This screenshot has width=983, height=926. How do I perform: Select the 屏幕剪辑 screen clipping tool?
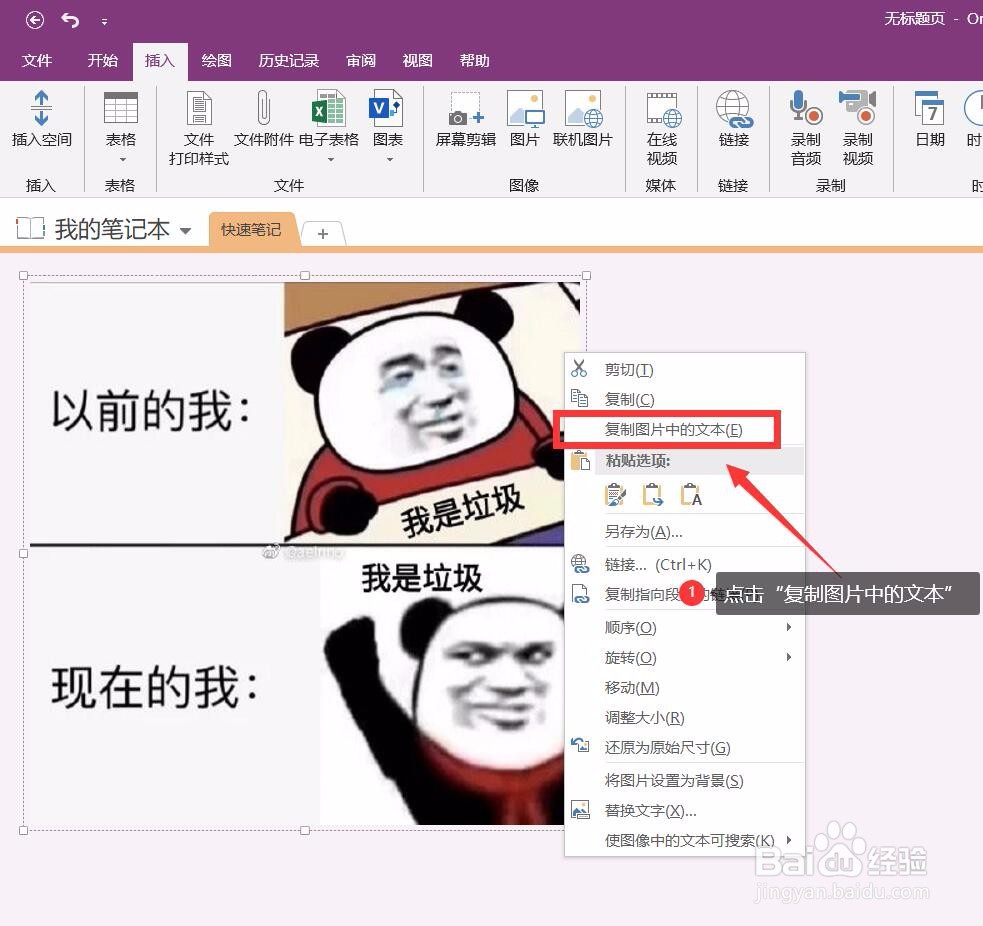click(464, 120)
